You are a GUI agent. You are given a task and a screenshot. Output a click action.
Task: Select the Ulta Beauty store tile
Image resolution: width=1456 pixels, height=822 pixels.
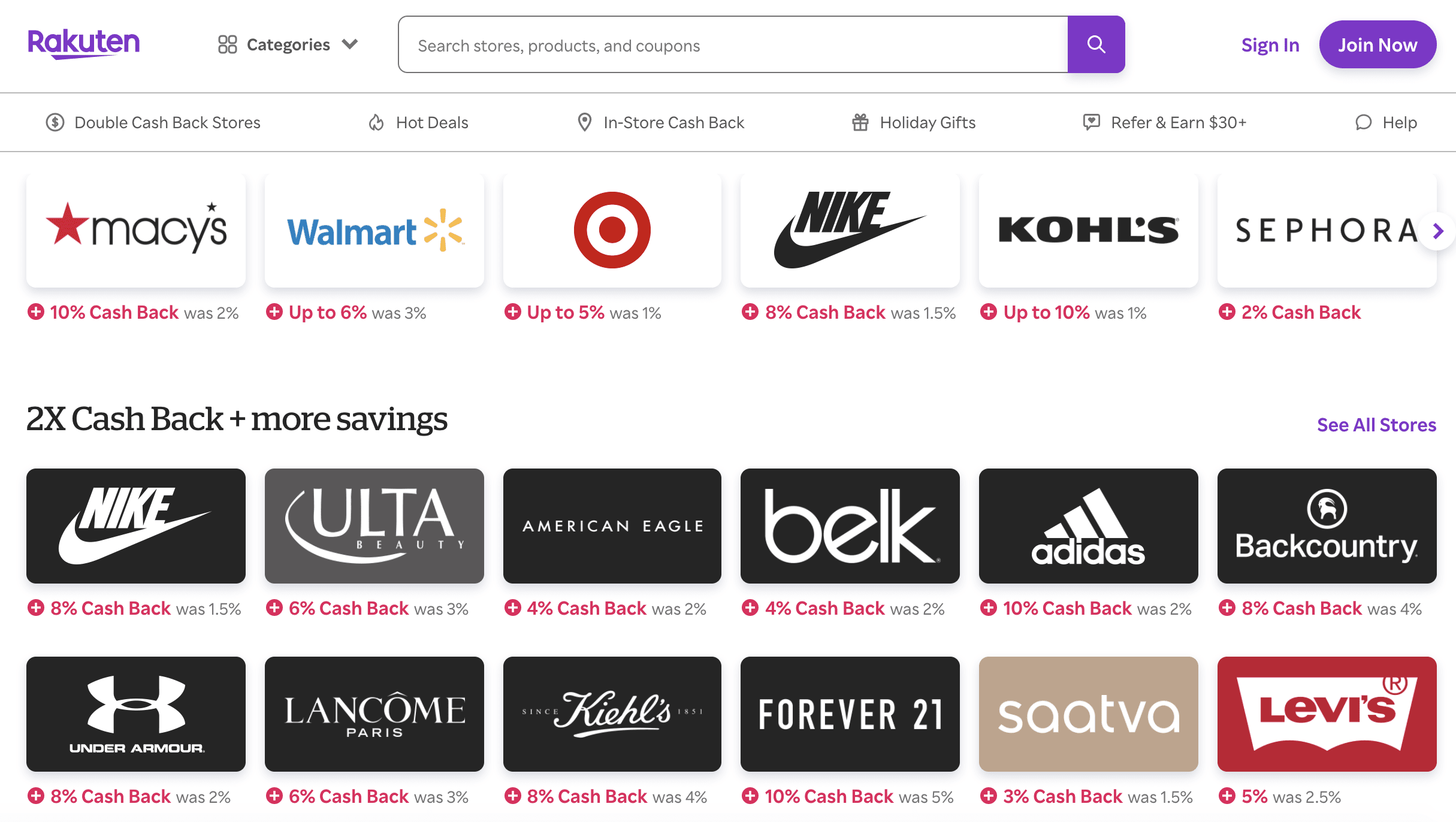point(374,525)
